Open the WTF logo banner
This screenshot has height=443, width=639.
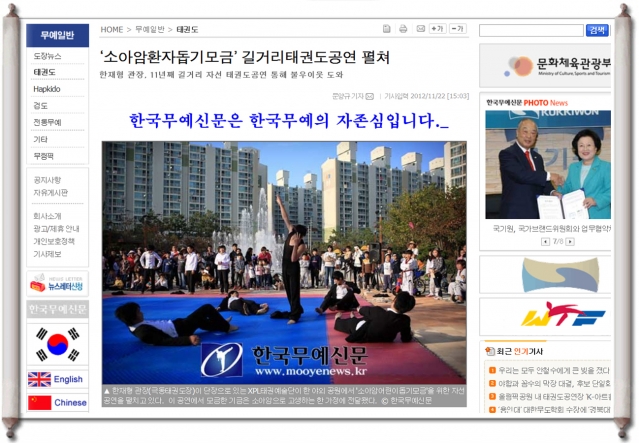pos(546,317)
